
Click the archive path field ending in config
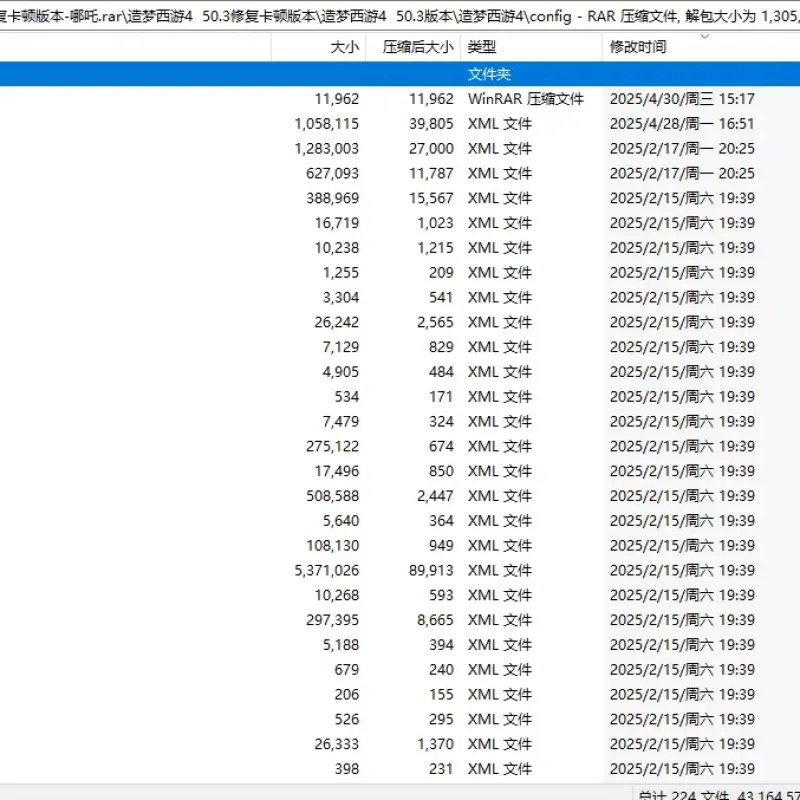tap(400, 16)
